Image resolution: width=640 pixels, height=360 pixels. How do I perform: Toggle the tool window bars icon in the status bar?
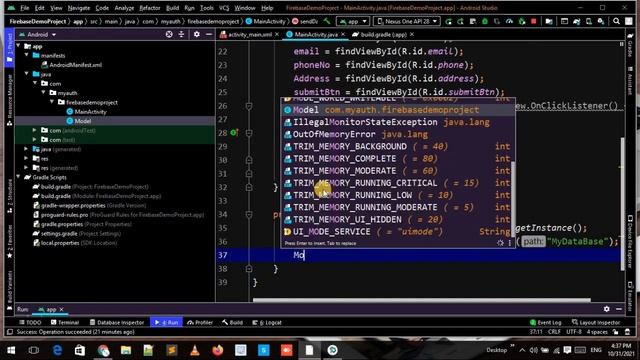(x=10, y=332)
